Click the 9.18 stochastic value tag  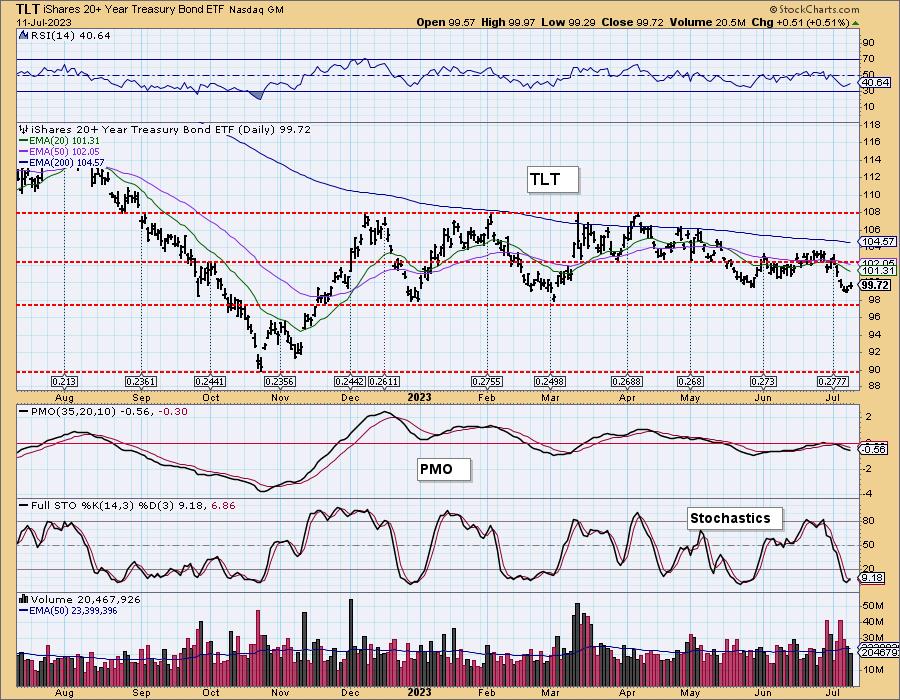click(x=872, y=578)
